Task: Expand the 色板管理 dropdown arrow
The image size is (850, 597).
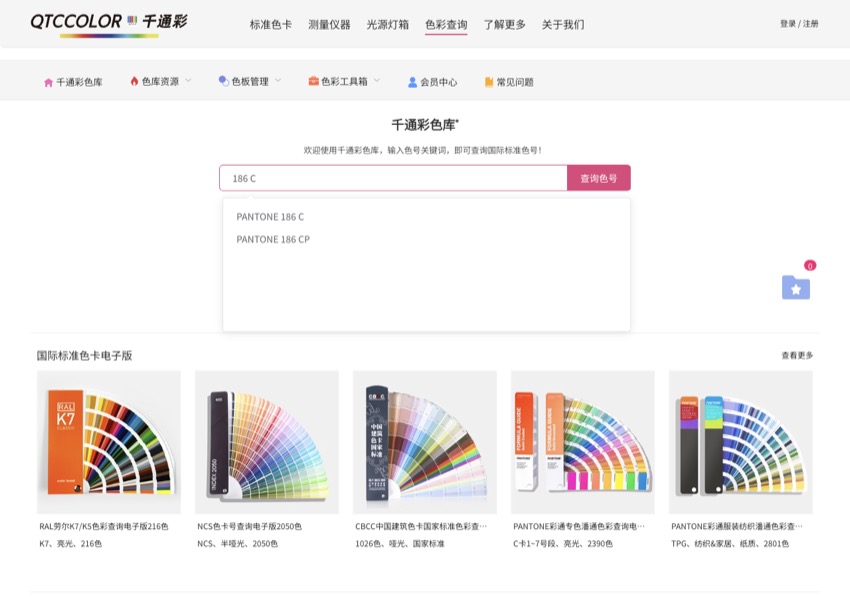Action: tap(278, 80)
